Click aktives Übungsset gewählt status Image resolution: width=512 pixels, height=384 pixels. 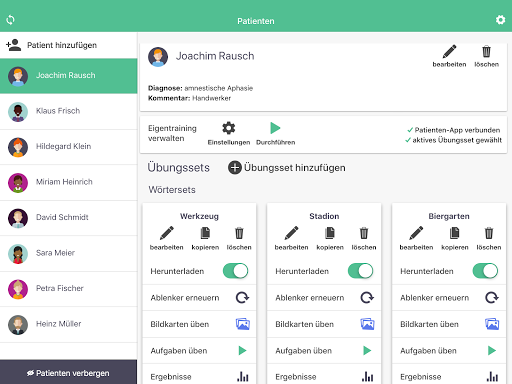coord(453,140)
